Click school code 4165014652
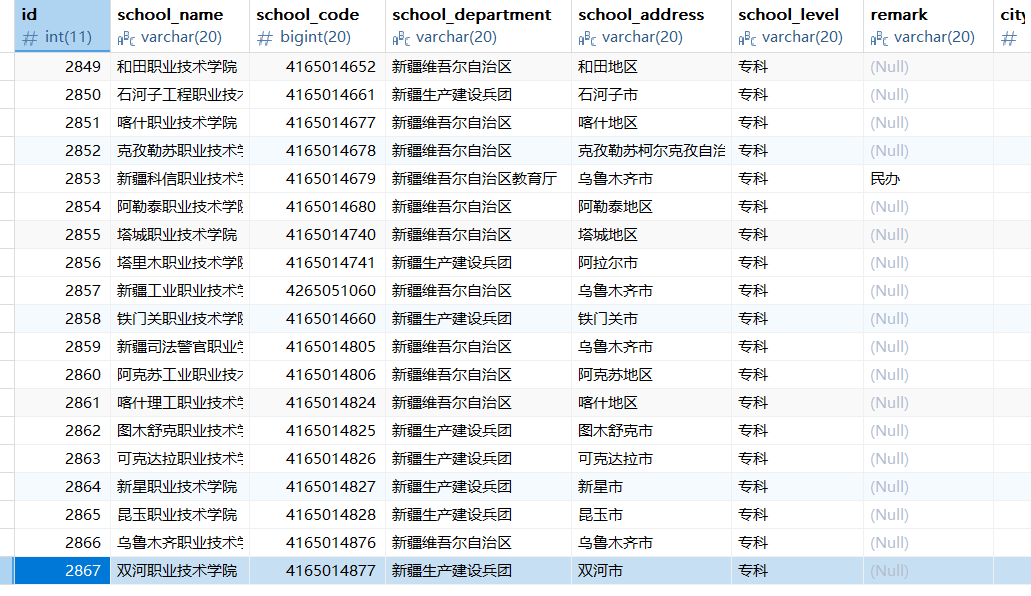The width and height of the screenshot is (1031, 596). [x=318, y=66]
